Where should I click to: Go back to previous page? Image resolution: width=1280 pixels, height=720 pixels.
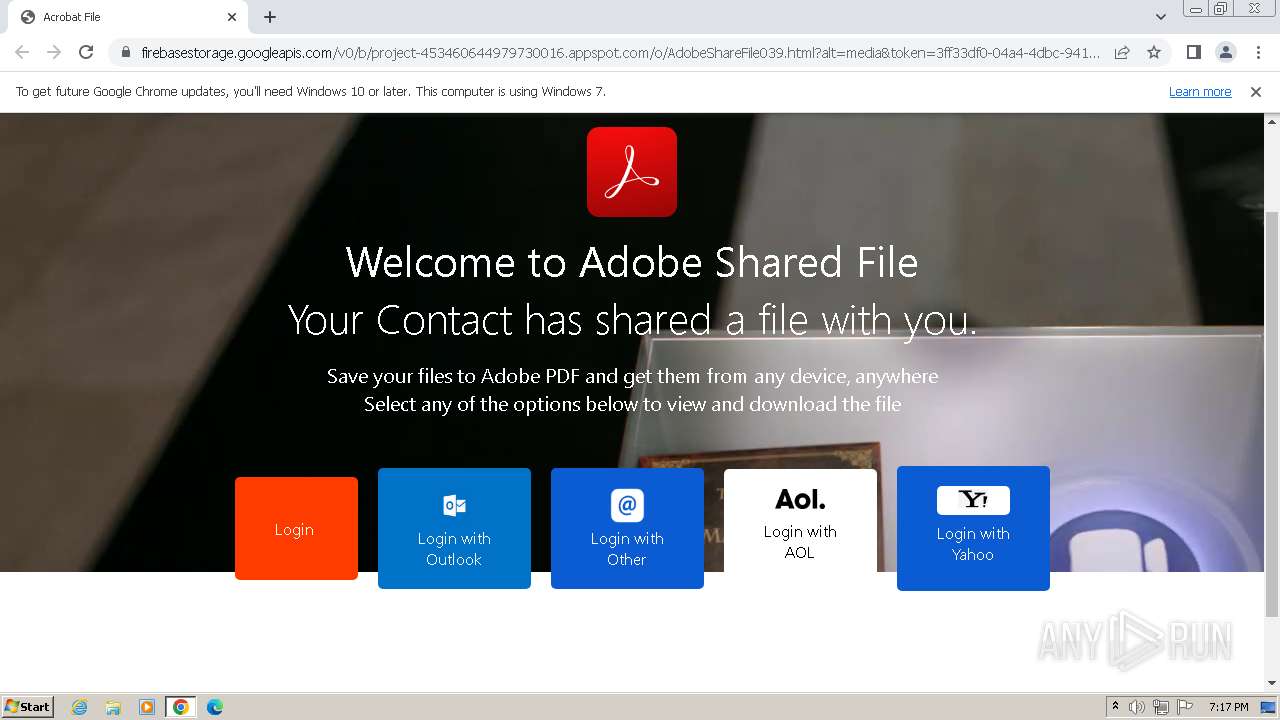pos(22,52)
